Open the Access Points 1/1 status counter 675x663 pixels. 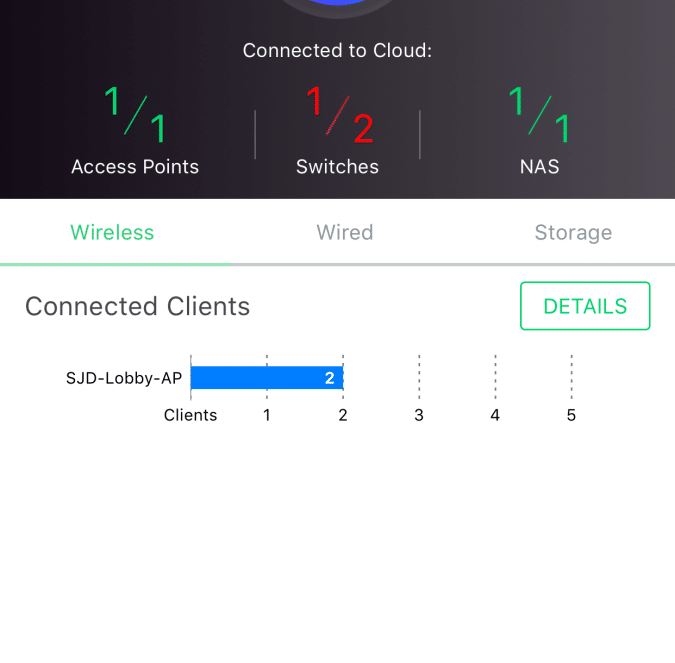135,115
